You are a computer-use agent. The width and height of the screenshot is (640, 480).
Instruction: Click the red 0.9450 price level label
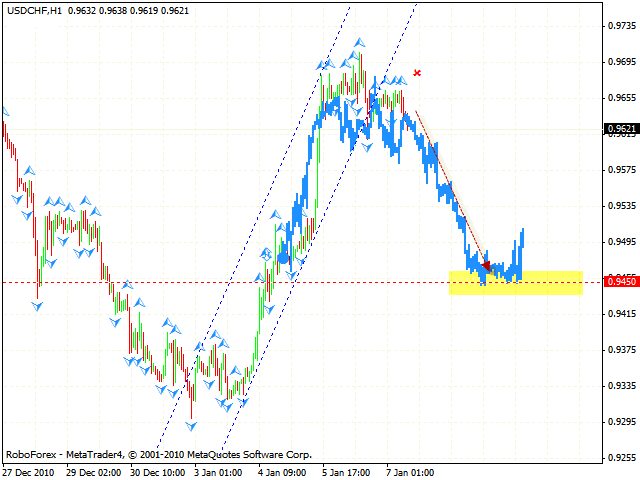(622, 282)
